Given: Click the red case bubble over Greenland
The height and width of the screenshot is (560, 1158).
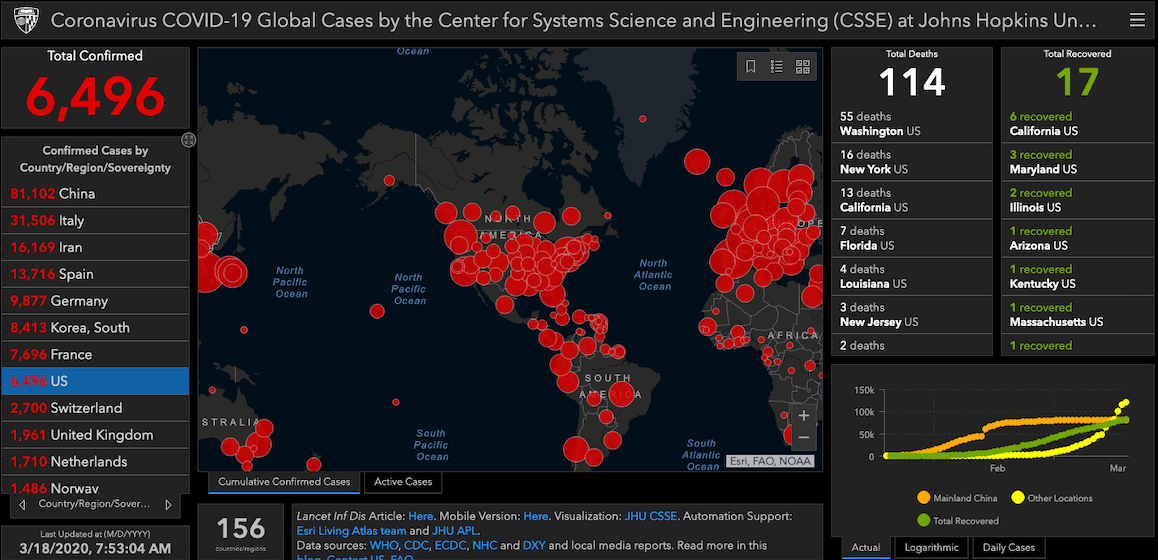Looking at the screenshot, I should pyautogui.click(x=643, y=118).
